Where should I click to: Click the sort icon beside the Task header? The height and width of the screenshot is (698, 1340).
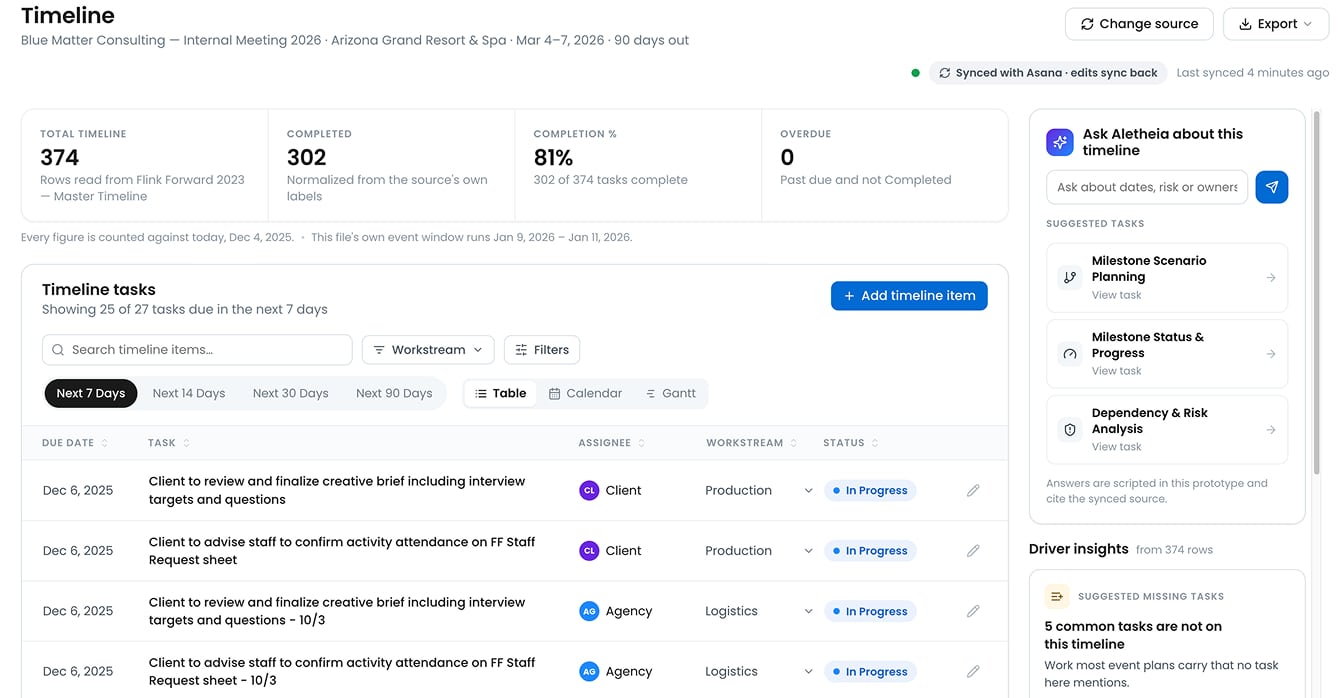coord(186,443)
